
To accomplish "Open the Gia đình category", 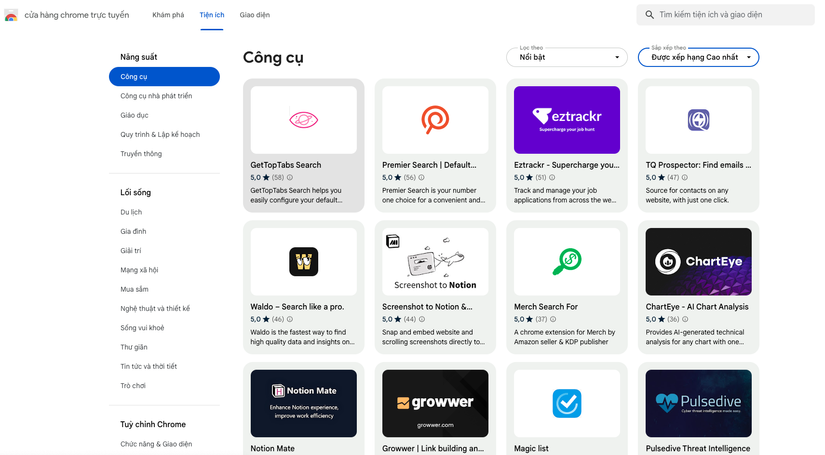I will 133,231.
